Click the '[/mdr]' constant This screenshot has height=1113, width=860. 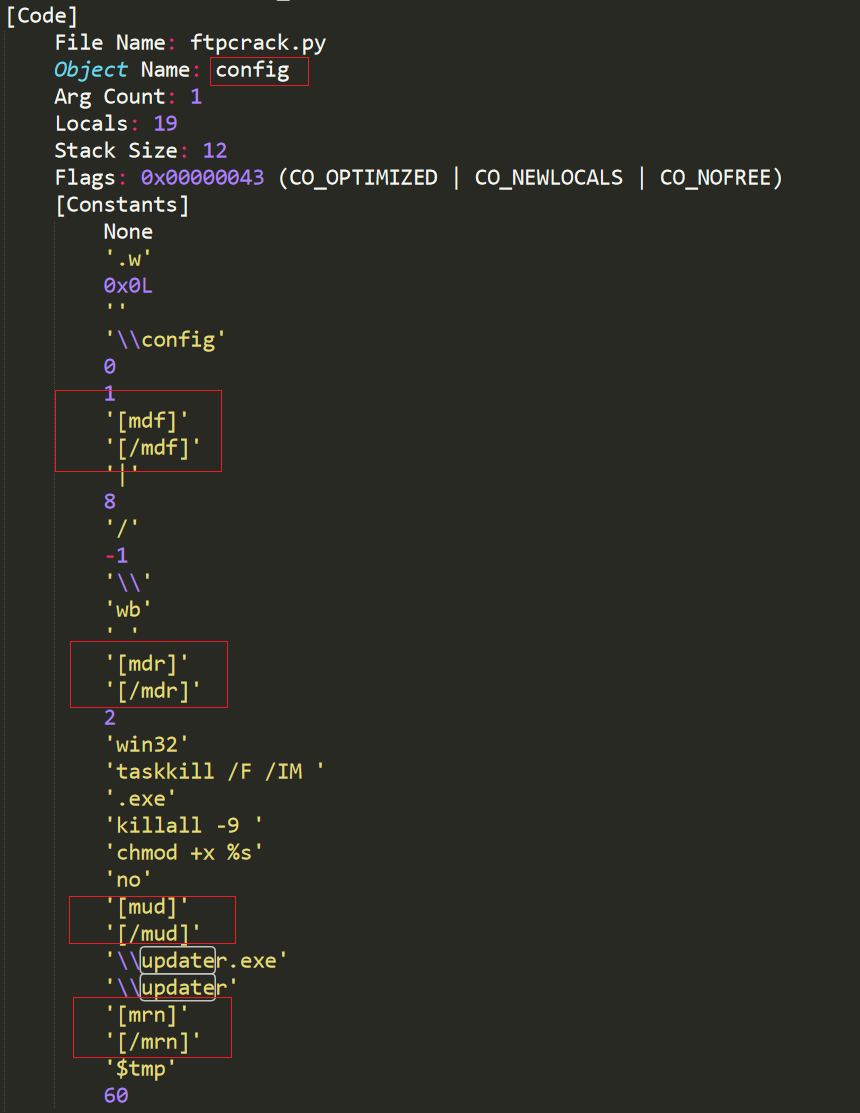(153, 690)
